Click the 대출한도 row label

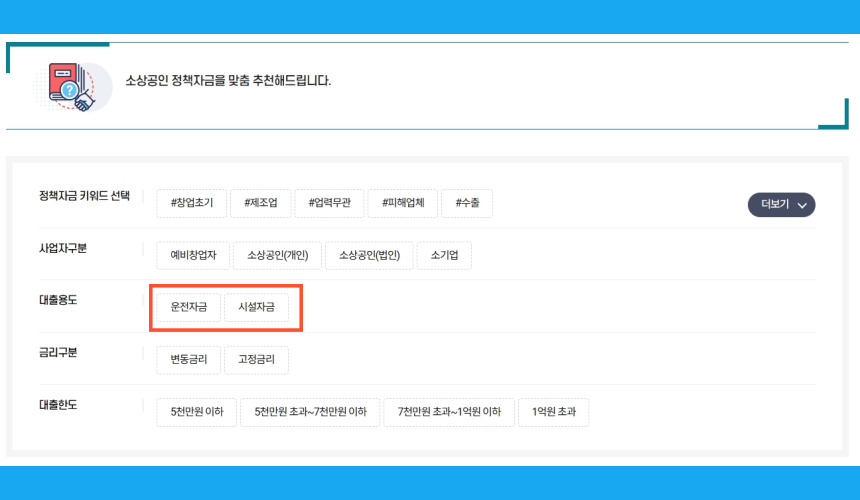58,405
